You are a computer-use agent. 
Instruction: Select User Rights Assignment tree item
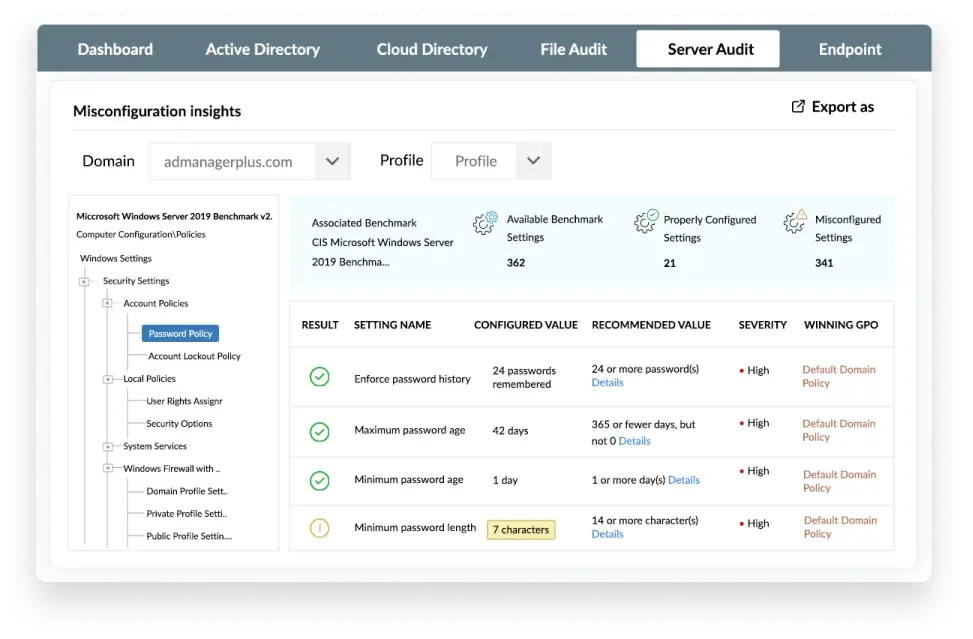pos(184,401)
